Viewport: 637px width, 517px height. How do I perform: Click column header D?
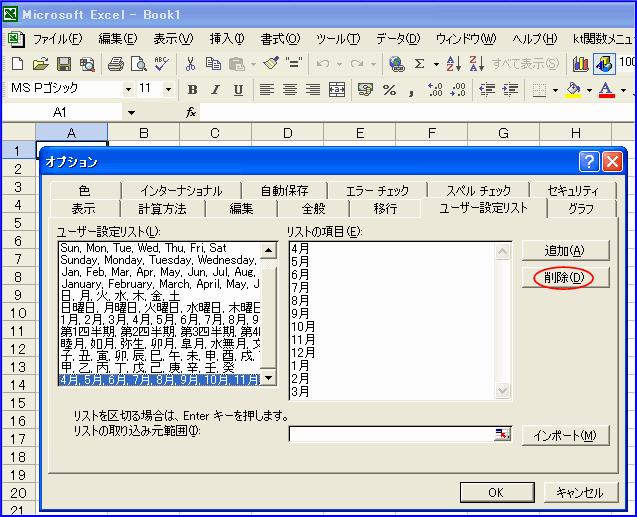(x=288, y=133)
